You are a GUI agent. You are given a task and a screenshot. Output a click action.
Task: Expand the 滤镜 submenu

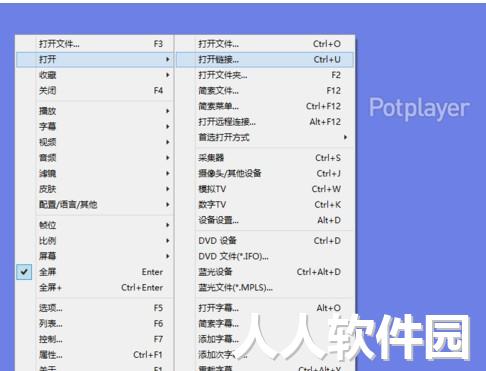pyautogui.click(x=94, y=173)
